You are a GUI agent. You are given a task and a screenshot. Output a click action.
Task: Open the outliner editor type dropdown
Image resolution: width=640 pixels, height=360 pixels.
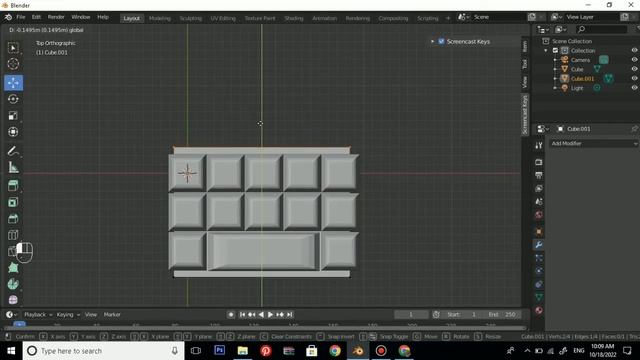(x=543, y=29)
